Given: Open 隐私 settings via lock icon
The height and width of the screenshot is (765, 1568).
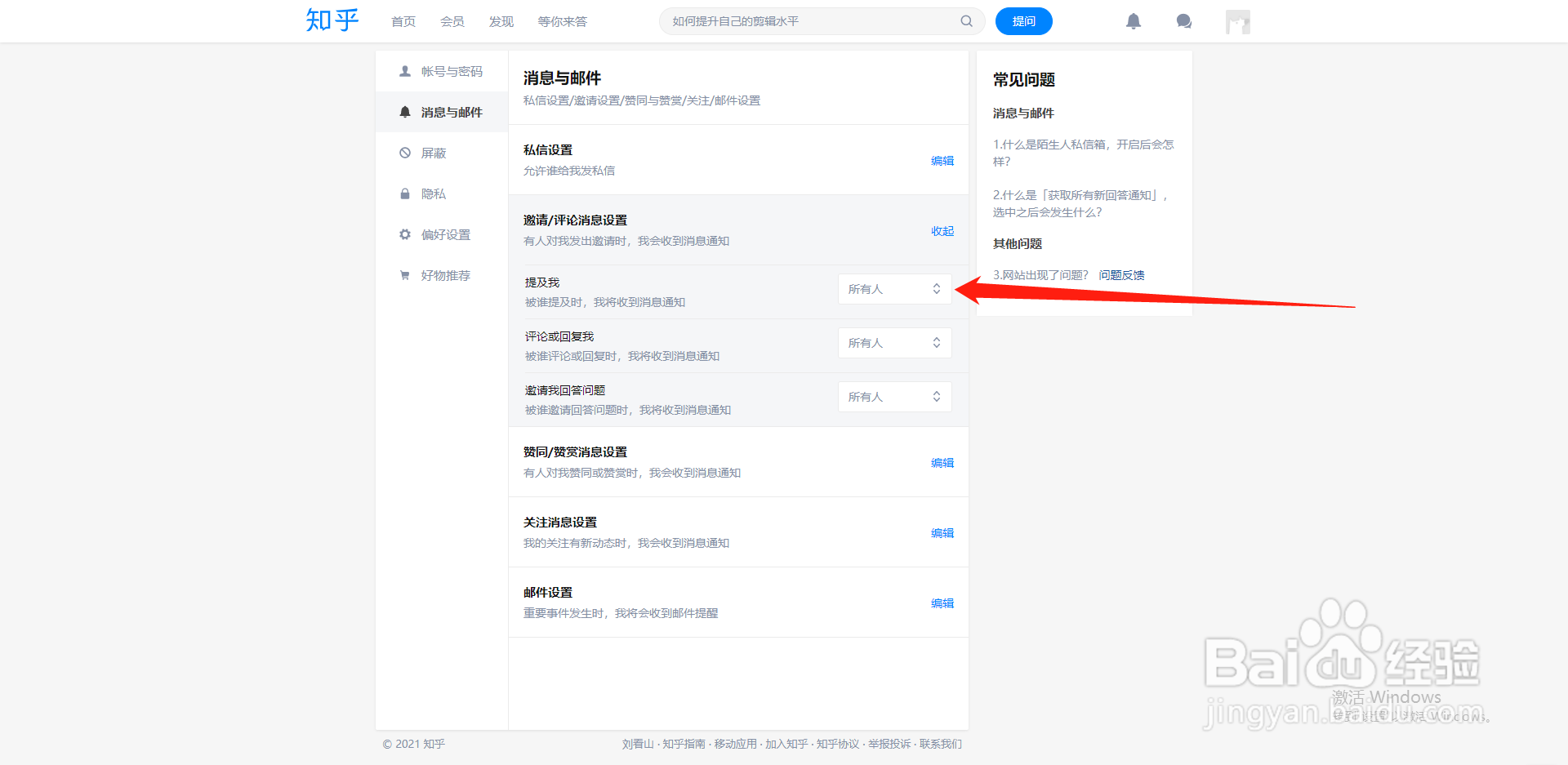Looking at the screenshot, I should (x=405, y=193).
